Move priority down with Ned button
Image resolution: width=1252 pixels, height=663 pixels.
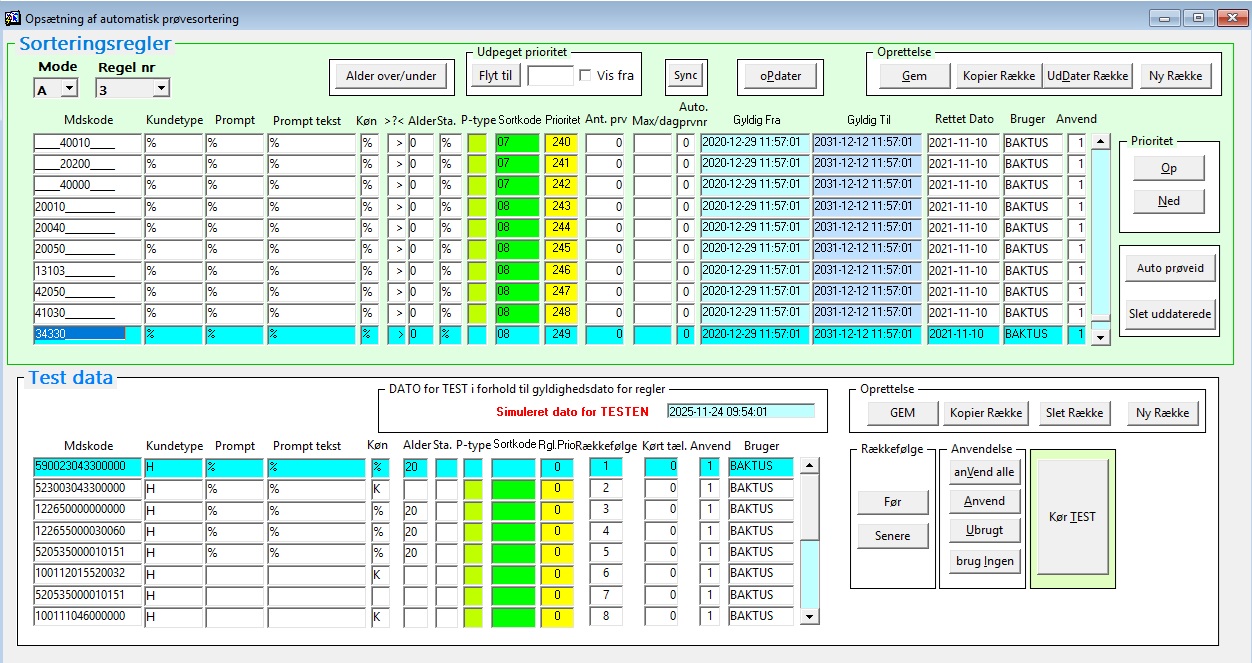tap(1168, 201)
